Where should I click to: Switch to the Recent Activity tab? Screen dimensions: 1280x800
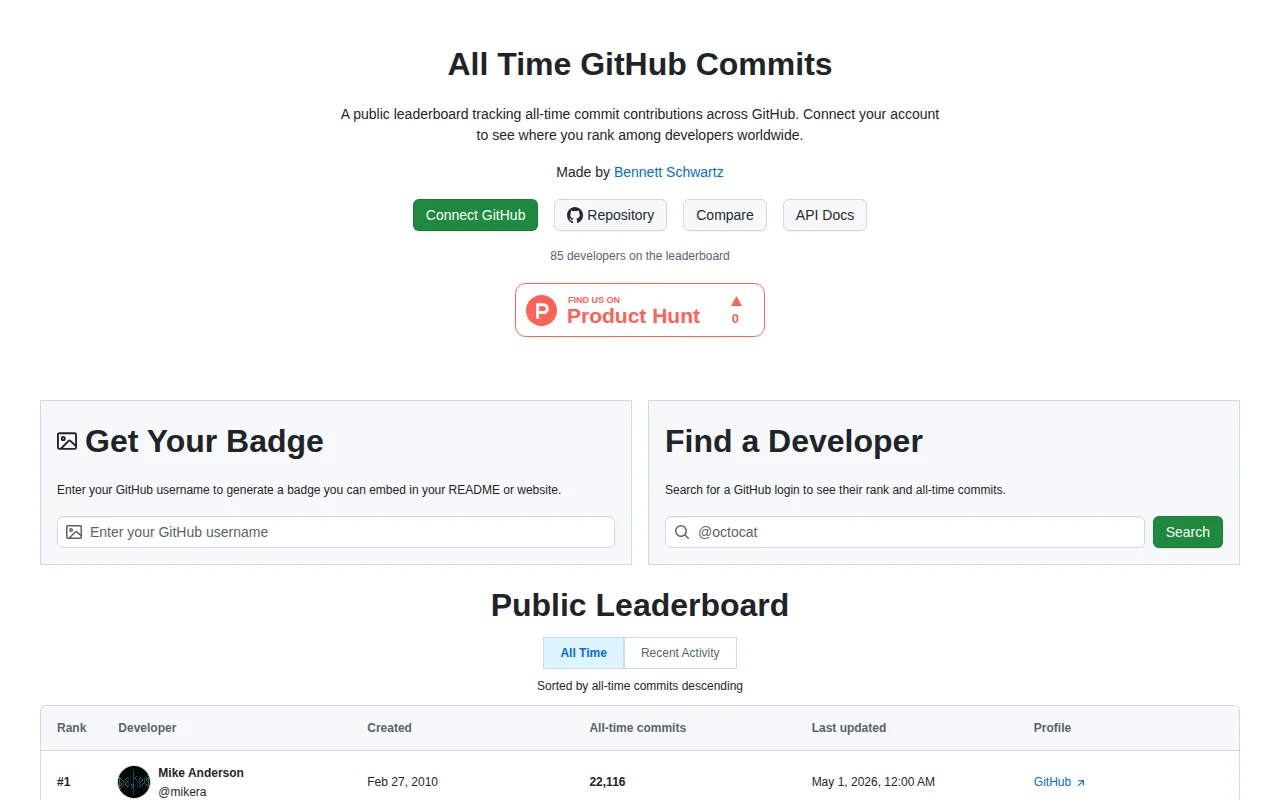[x=680, y=653]
